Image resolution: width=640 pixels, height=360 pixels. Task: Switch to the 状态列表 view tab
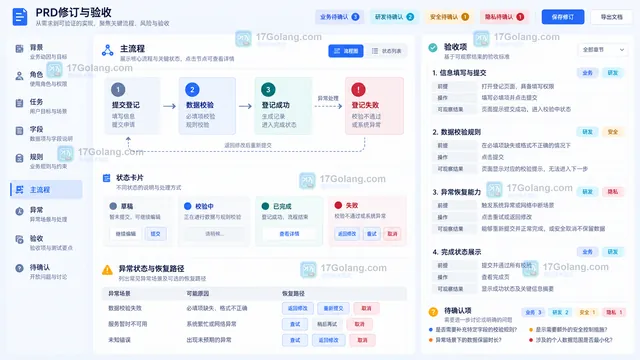tap(386, 51)
